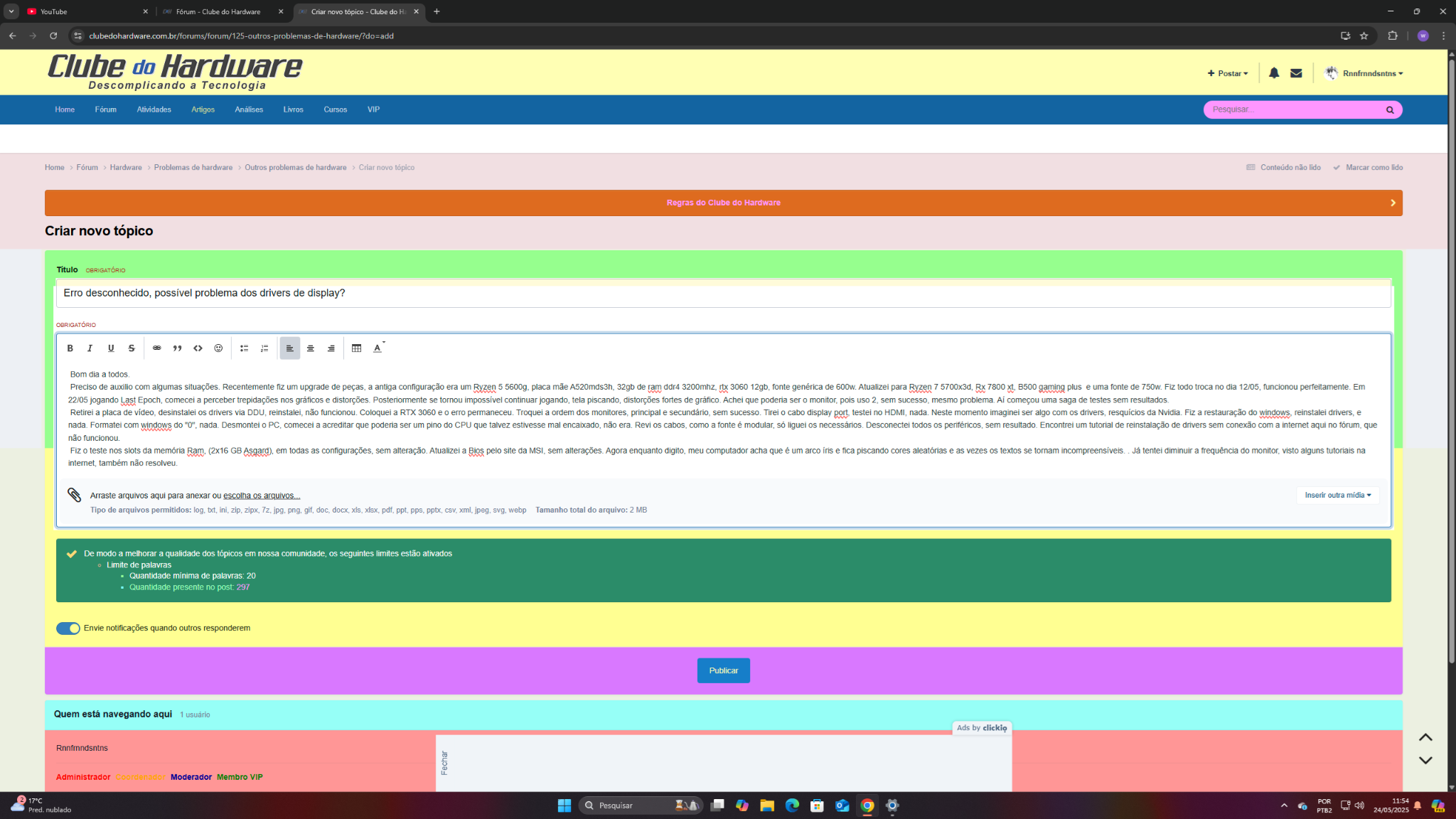
Task: Open Inserir outra mídia dropdown
Action: [x=1338, y=496]
